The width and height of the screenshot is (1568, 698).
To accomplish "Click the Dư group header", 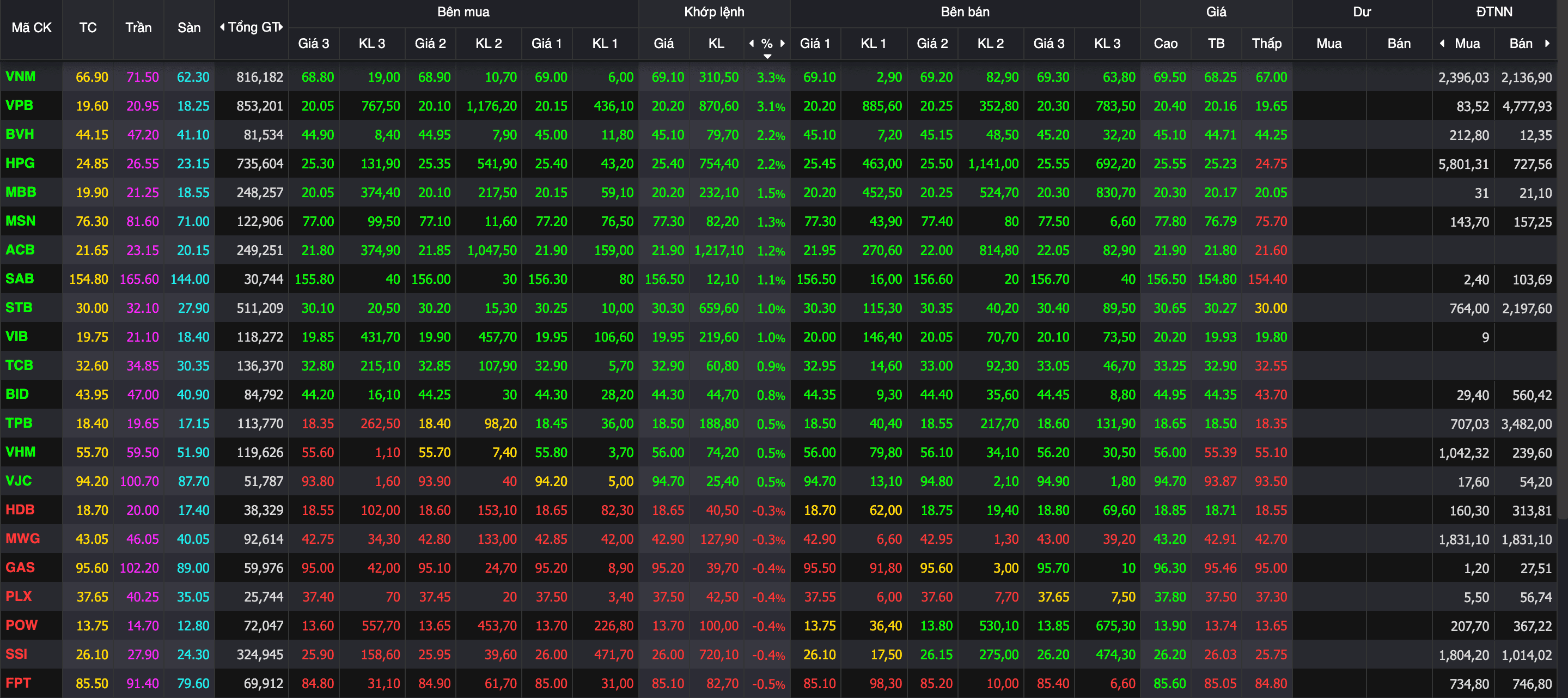I will 1362,12.
